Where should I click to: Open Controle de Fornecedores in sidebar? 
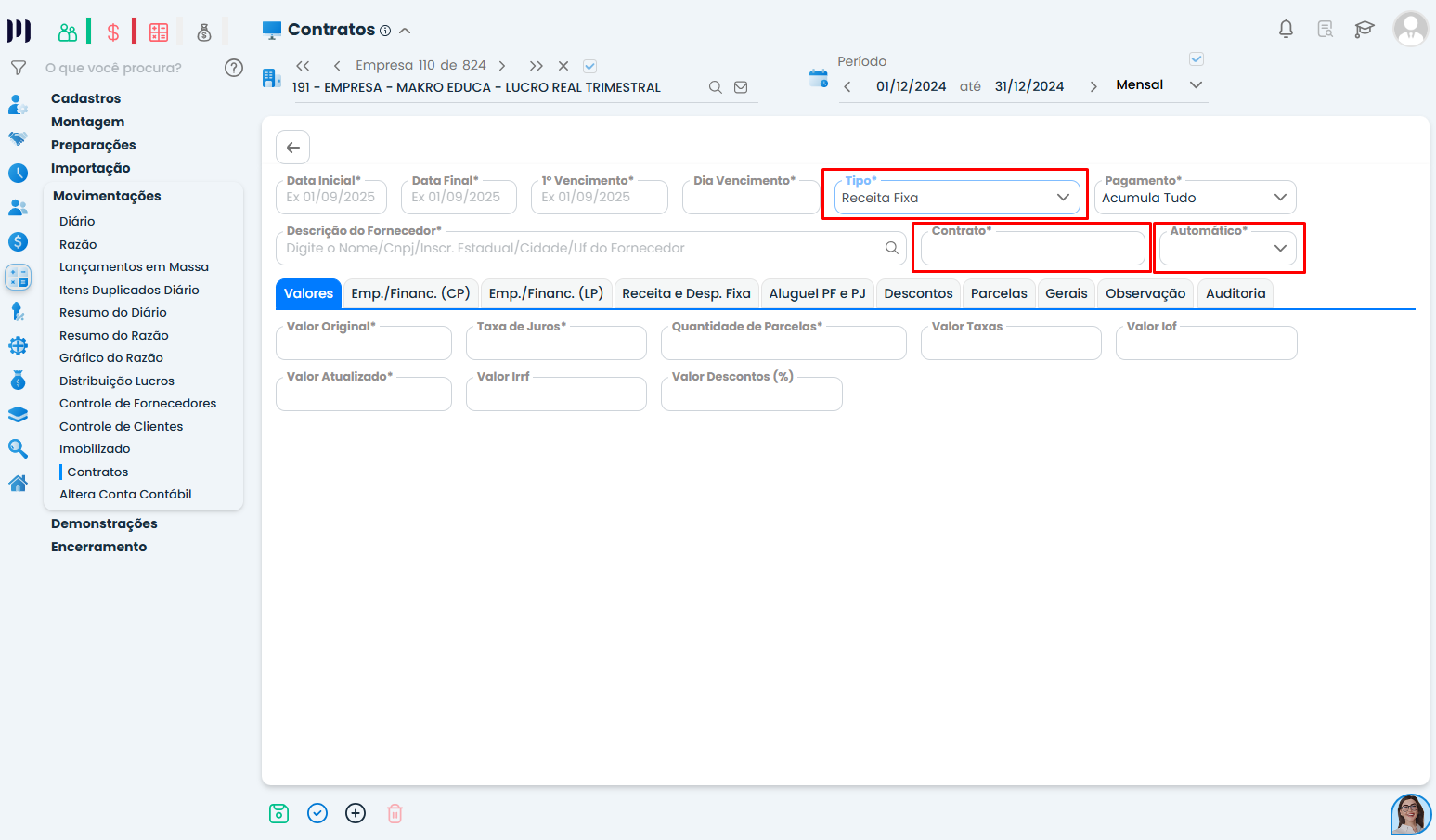pyautogui.click(x=137, y=404)
